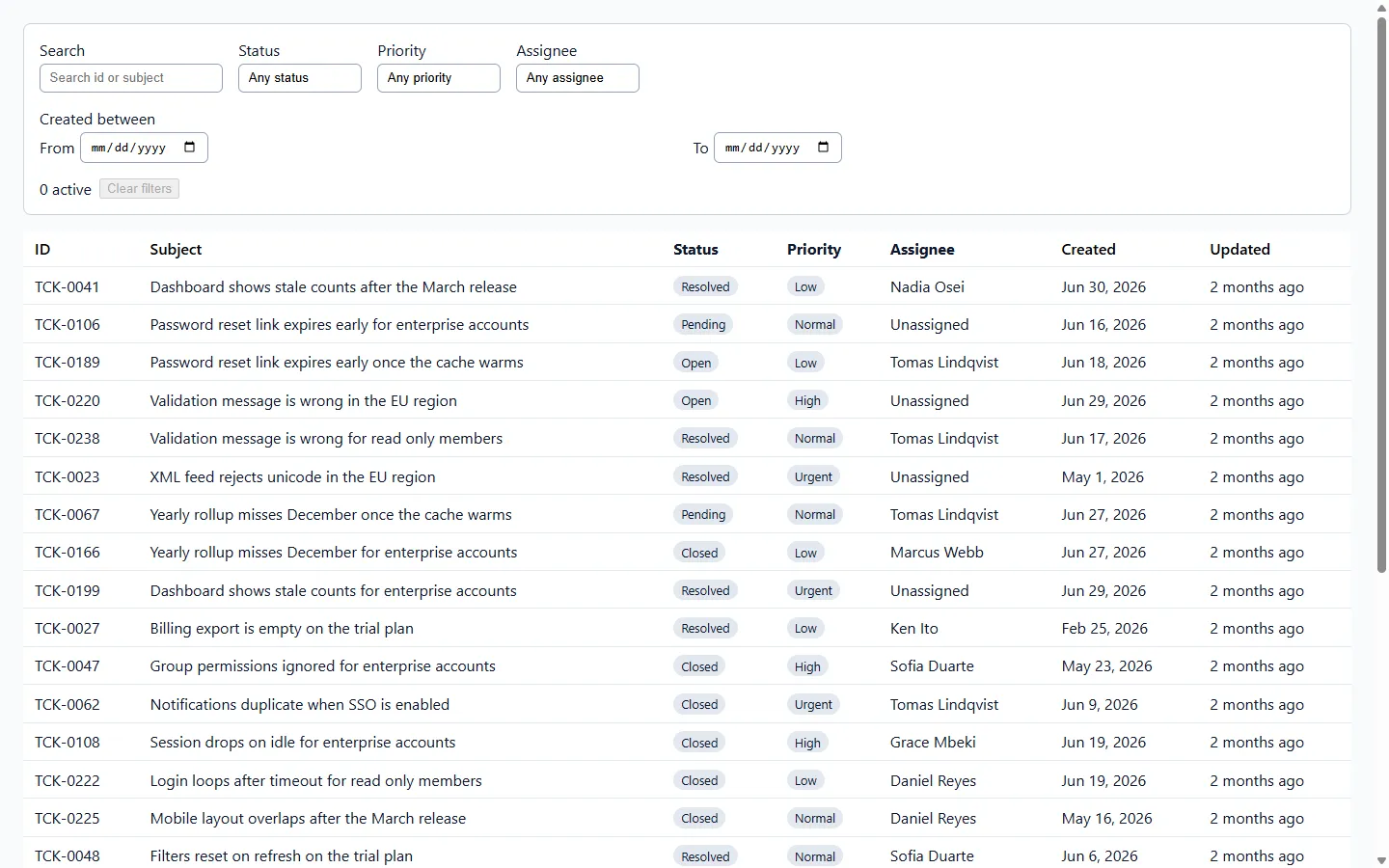Click created date Feb 25, 2026

(1104, 628)
